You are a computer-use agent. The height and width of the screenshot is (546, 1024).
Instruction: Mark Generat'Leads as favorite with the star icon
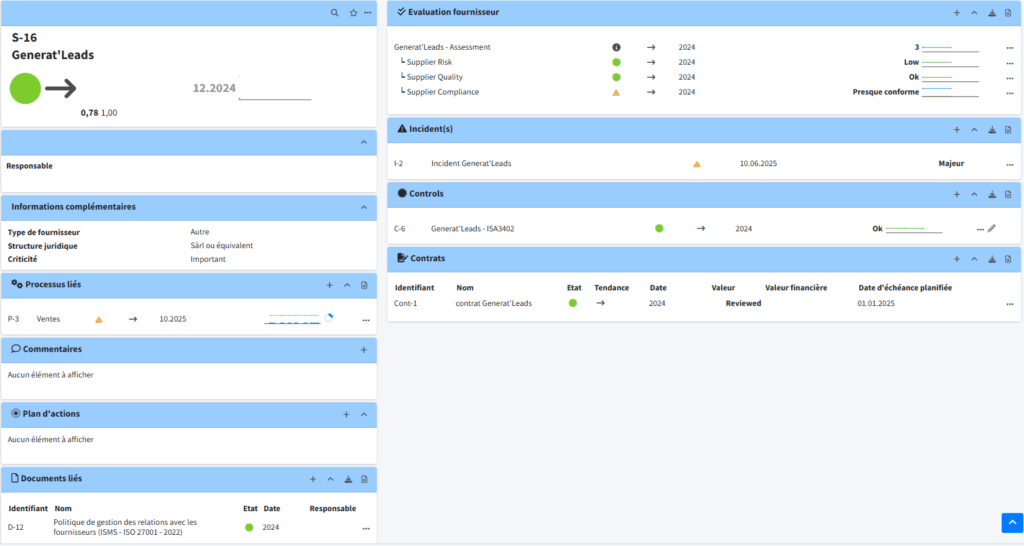(353, 13)
